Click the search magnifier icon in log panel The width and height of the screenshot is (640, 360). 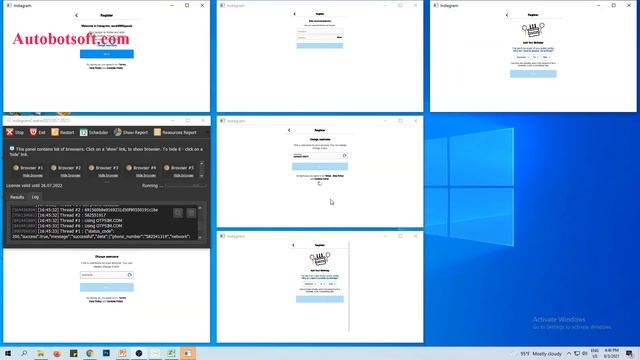tap(178, 213)
